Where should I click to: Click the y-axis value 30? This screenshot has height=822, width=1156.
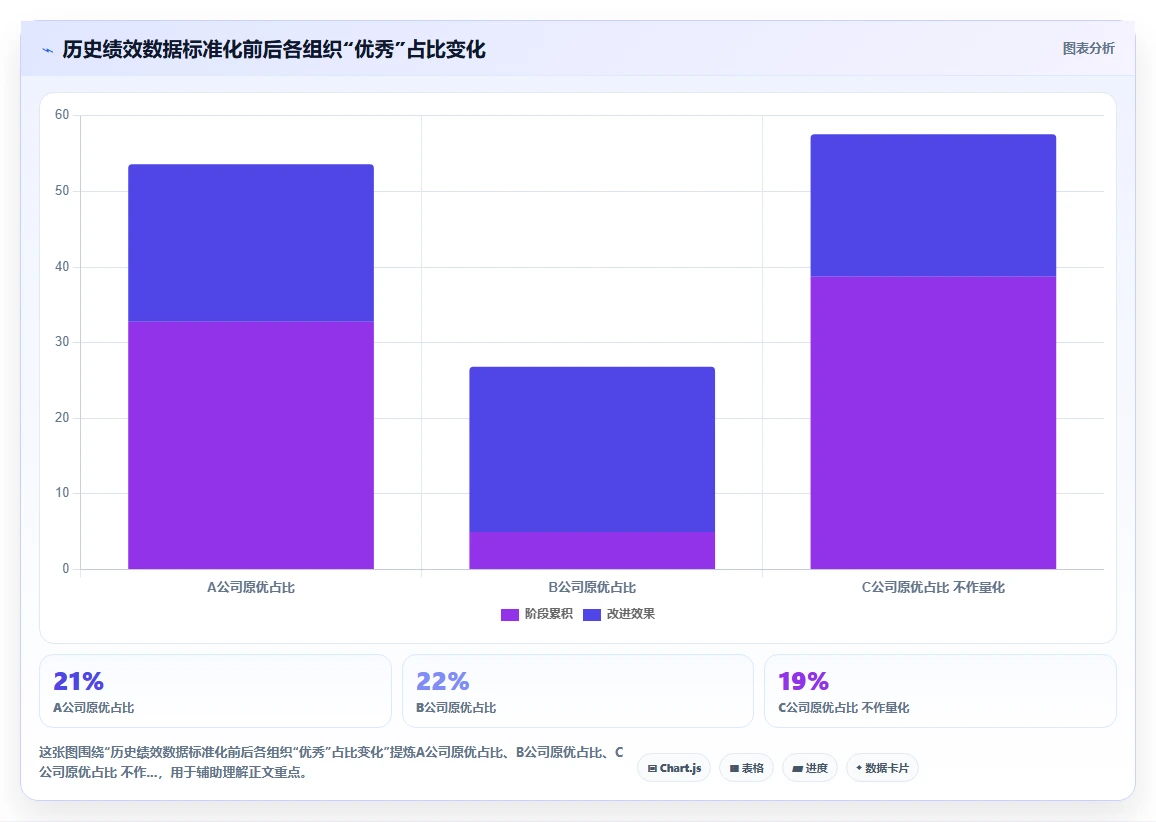[62, 342]
